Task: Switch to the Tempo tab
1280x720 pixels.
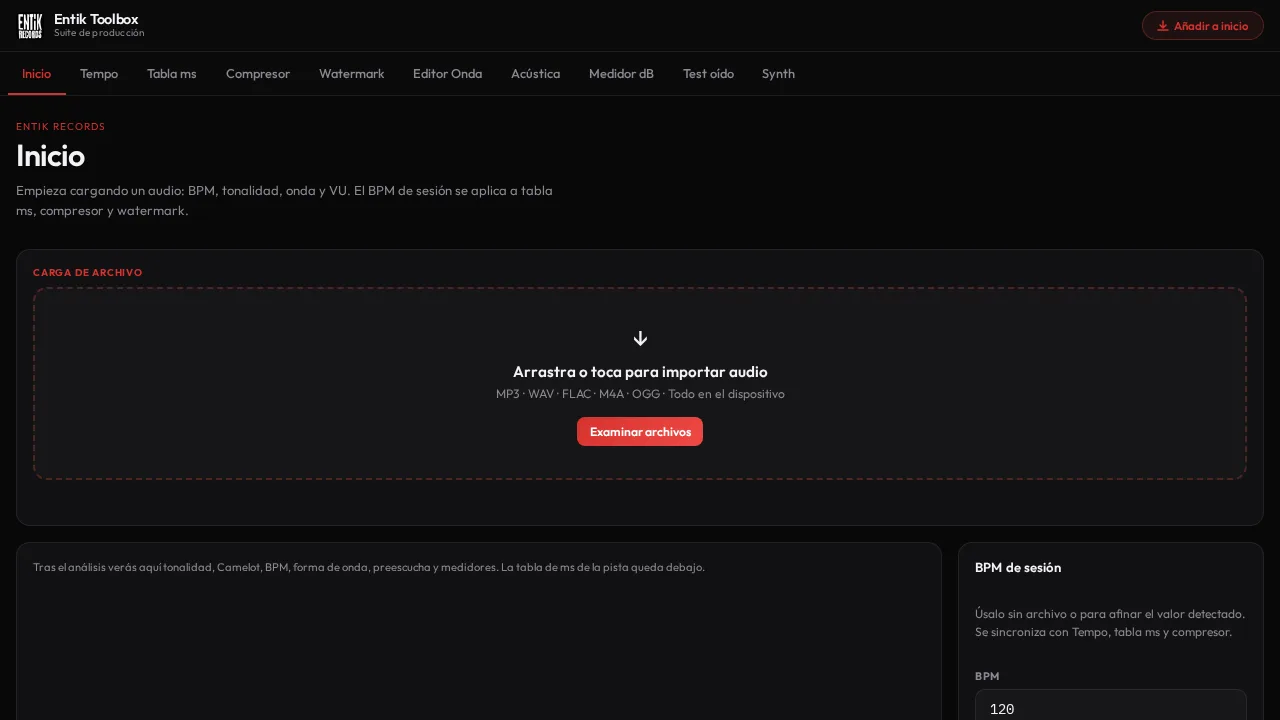Action: [x=99, y=74]
